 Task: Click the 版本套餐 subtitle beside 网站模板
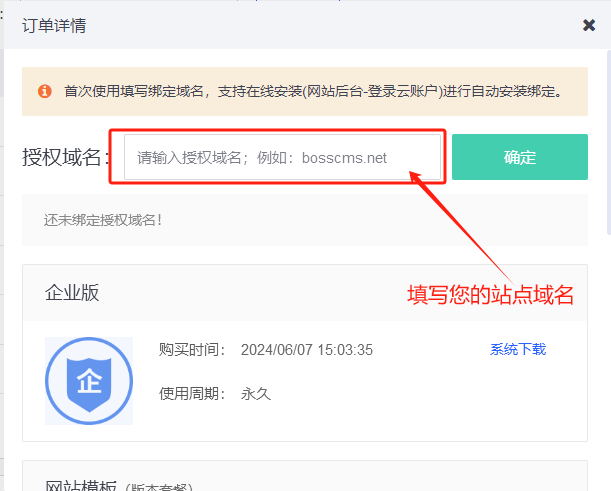(x=158, y=488)
